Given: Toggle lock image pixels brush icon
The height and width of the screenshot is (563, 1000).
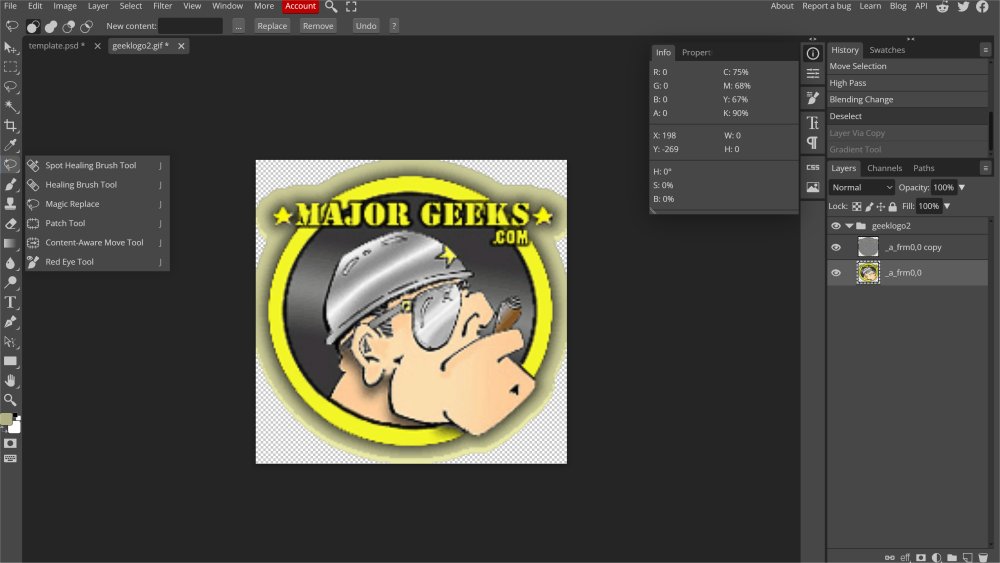Looking at the screenshot, I should point(869,207).
